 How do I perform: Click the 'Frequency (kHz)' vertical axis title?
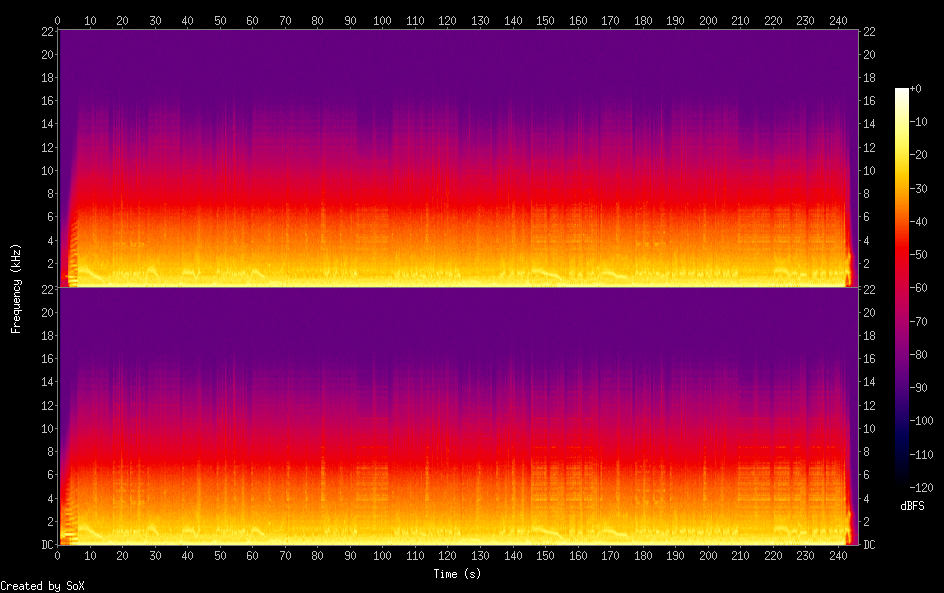(x=16, y=288)
